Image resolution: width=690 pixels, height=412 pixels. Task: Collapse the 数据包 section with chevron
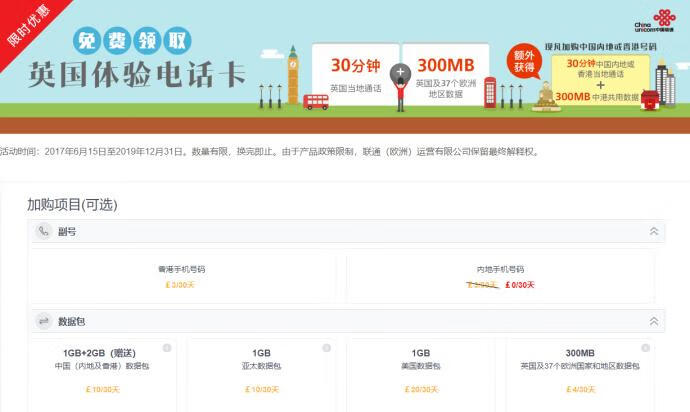pyautogui.click(x=654, y=322)
